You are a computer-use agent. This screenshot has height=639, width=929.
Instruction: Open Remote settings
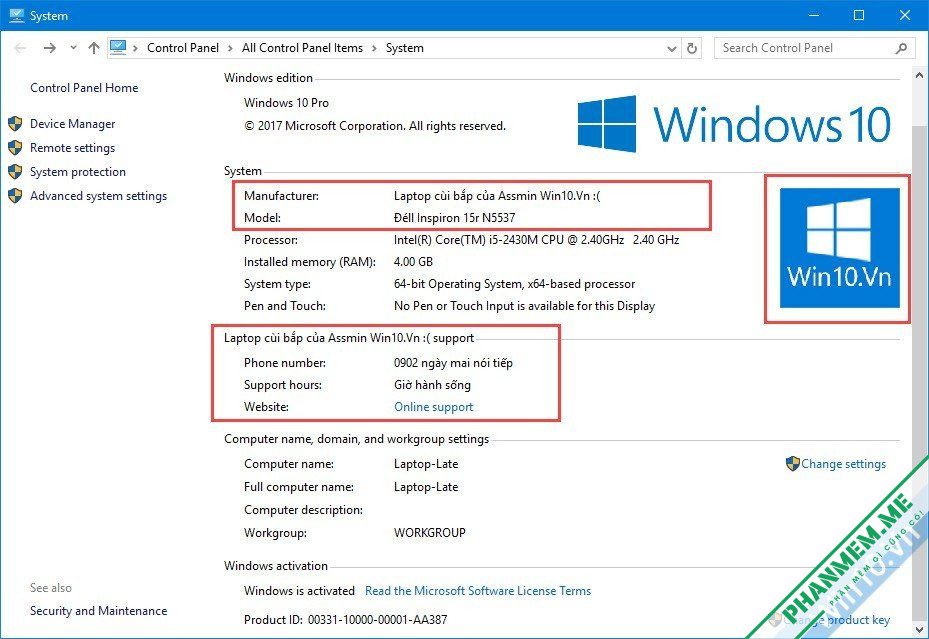72,148
